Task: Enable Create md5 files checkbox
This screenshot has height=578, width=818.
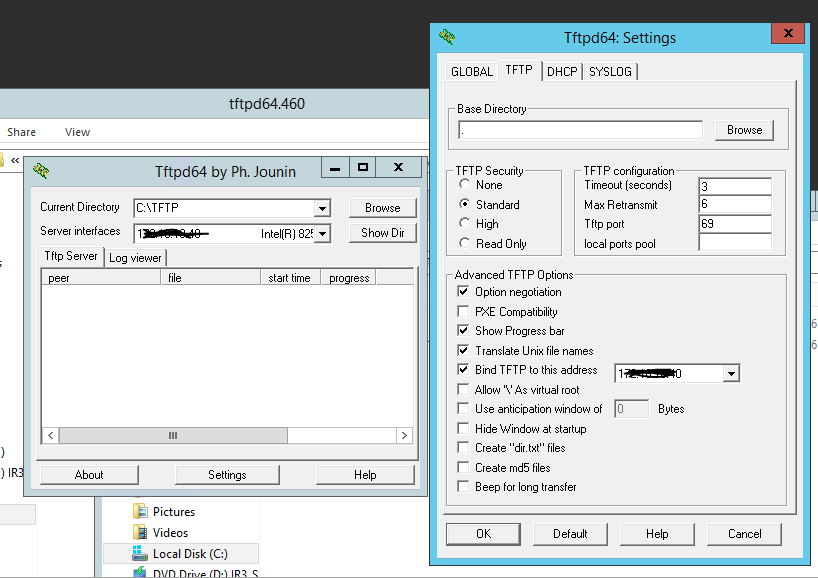Action: (x=463, y=467)
